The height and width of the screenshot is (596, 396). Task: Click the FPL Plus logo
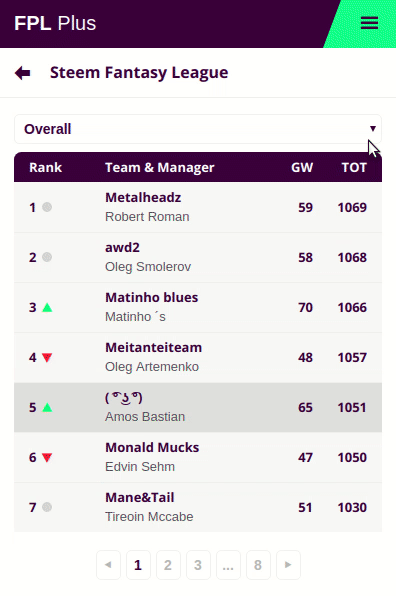tap(55, 23)
